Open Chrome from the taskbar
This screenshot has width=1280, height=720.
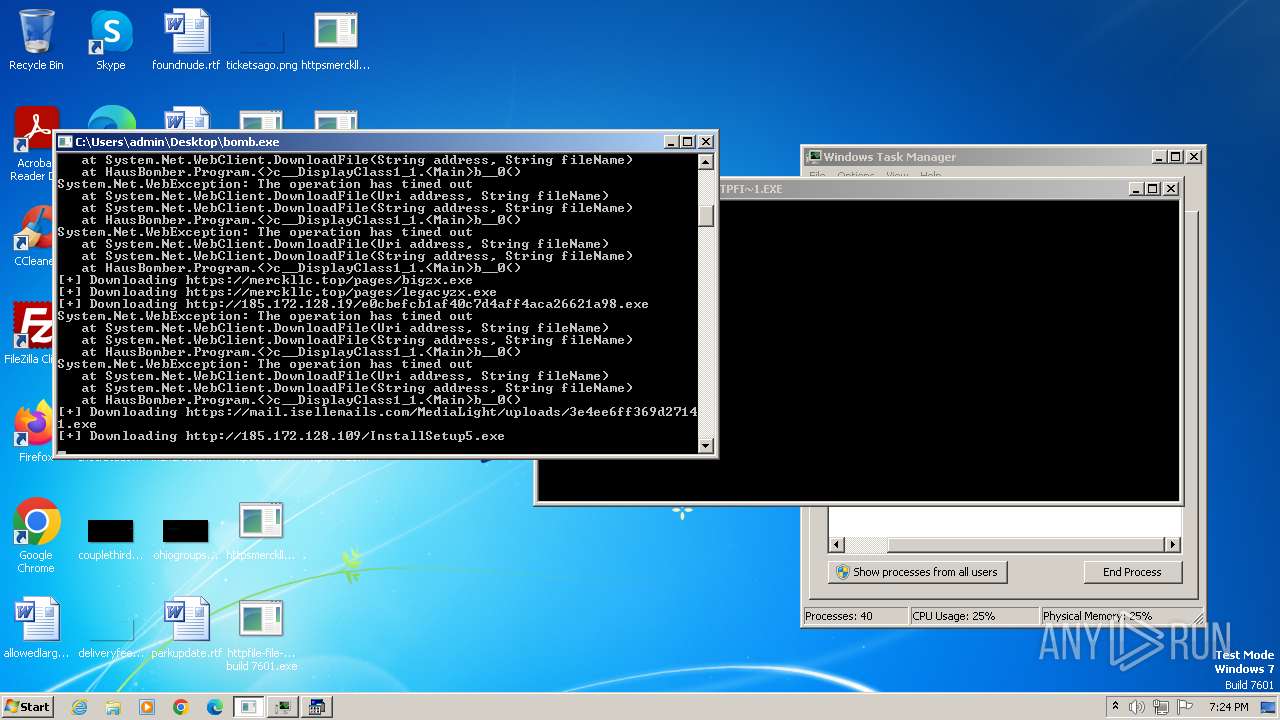(x=181, y=707)
